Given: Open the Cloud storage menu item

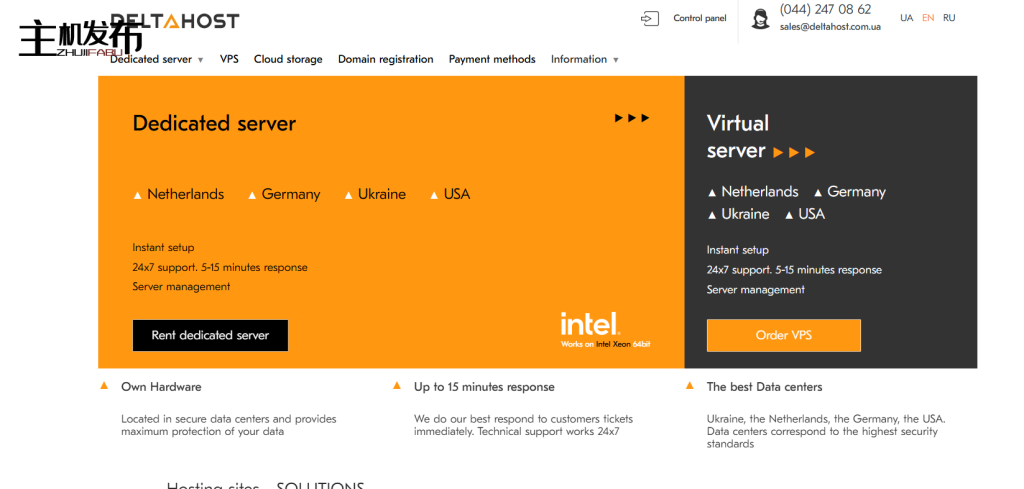Looking at the screenshot, I should click(288, 59).
